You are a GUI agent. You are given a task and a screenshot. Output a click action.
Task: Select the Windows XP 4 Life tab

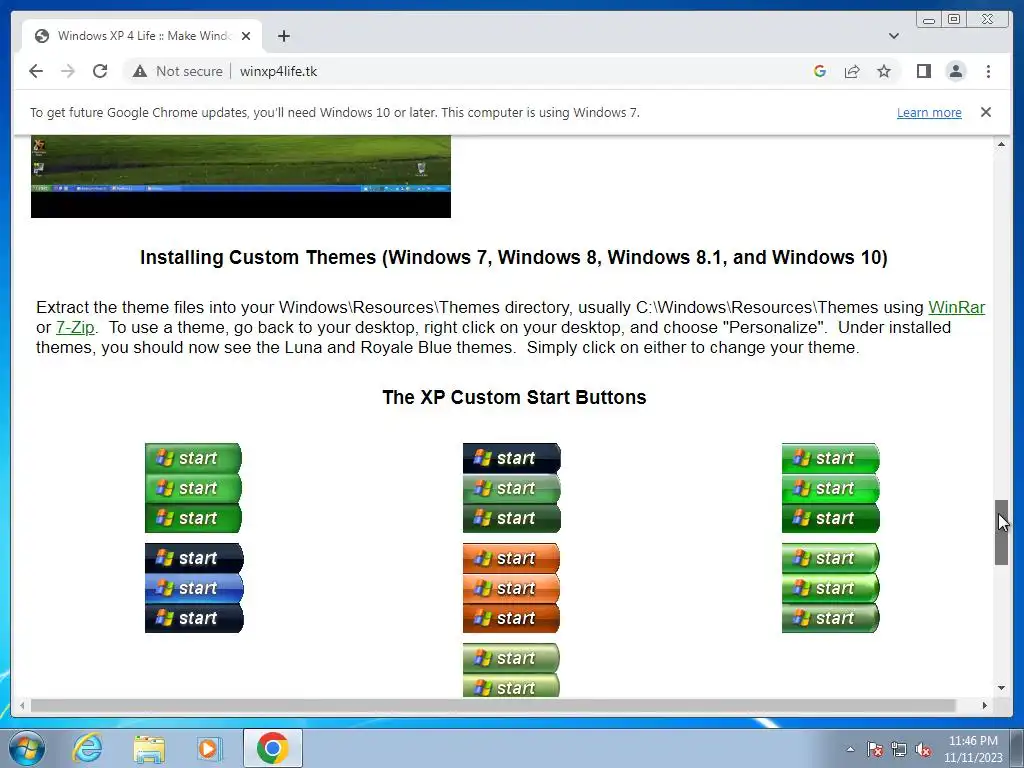(x=142, y=36)
